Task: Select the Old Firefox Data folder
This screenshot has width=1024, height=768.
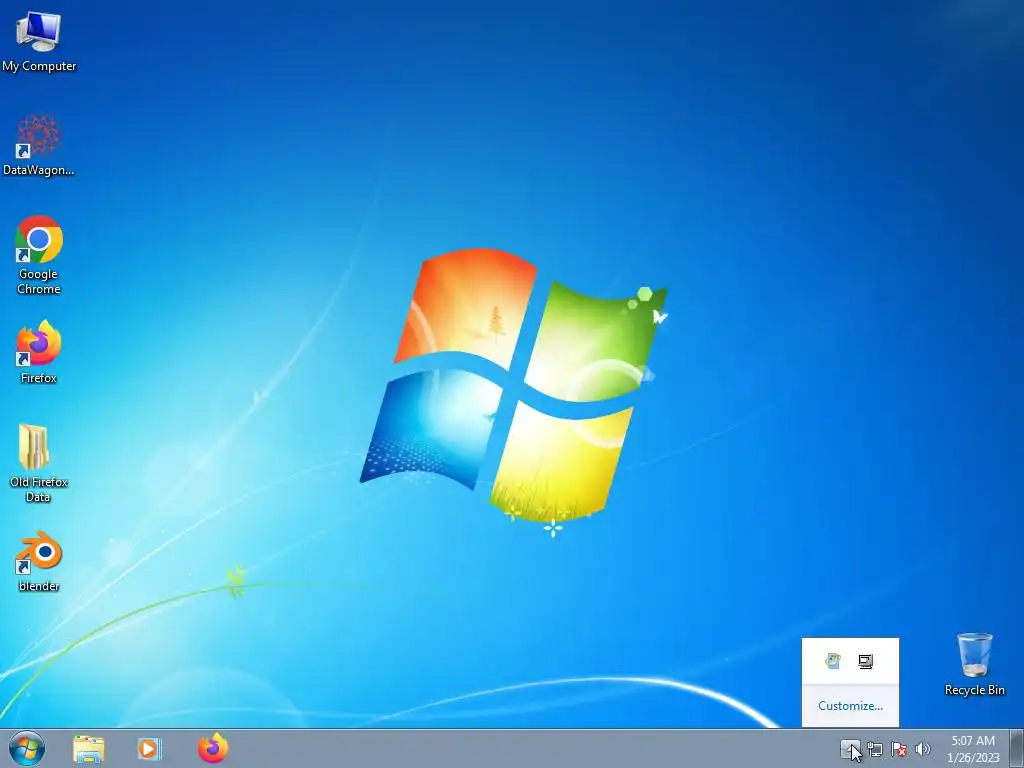Action: coord(39,463)
